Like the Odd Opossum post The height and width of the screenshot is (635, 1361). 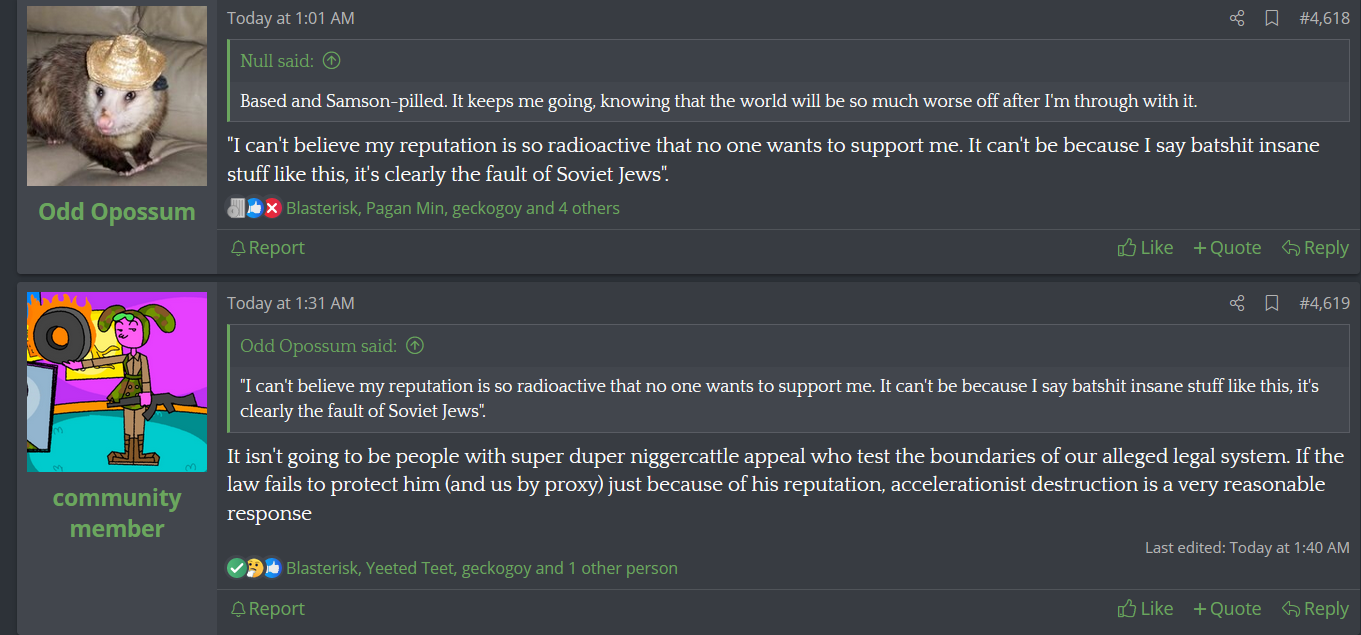1146,248
